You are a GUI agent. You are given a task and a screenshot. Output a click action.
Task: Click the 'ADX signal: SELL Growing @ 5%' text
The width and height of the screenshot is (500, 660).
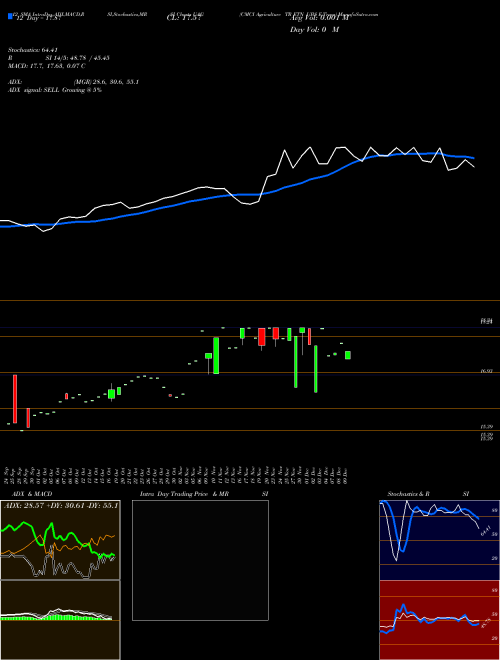coord(55,90)
